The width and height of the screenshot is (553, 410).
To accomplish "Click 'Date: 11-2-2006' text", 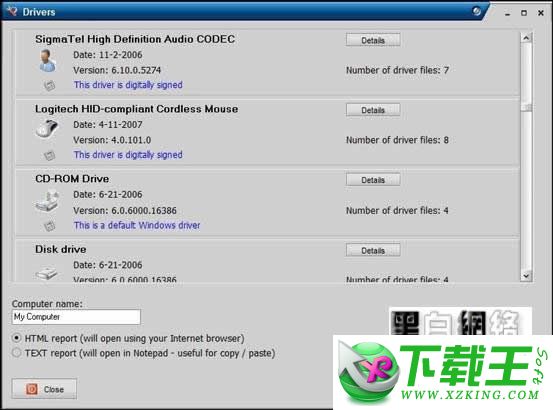I will coord(108,55).
